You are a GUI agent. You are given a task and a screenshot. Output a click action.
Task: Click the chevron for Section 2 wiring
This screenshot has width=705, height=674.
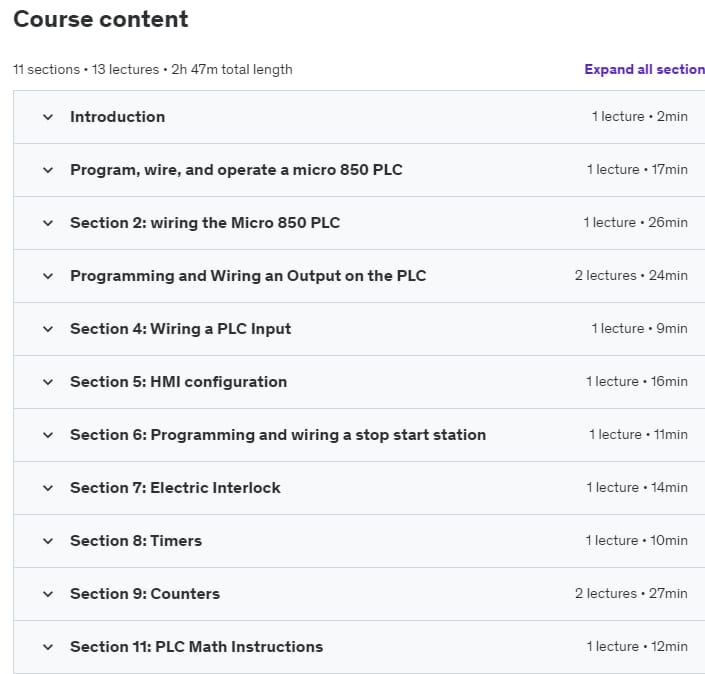(x=47, y=223)
